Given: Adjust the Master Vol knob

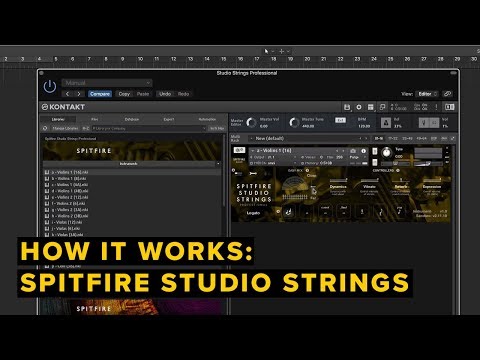Looking at the screenshot, I should (x=251, y=122).
